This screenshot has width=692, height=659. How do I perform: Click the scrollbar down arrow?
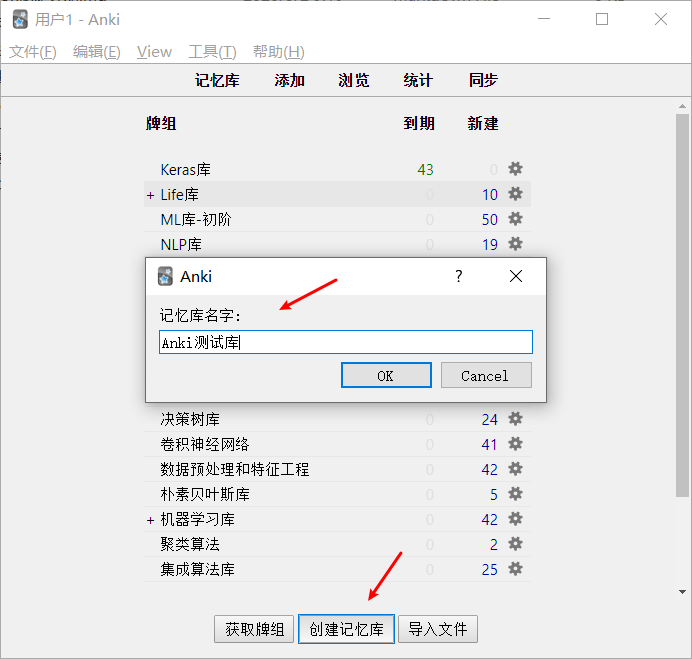pyautogui.click(x=682, y=592)
